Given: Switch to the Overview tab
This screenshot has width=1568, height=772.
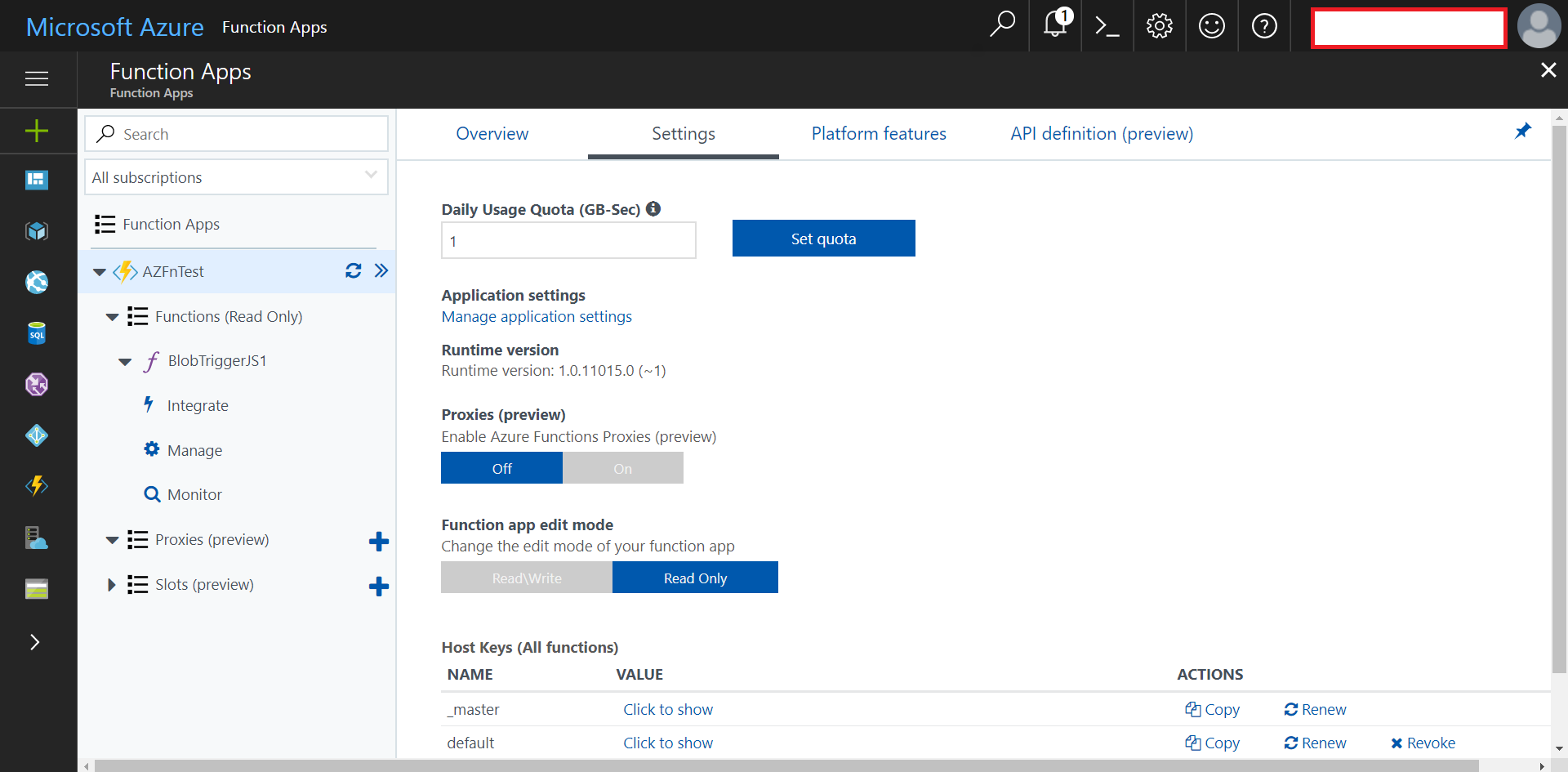Looking at the screenshot, I should tap(492, 133).
